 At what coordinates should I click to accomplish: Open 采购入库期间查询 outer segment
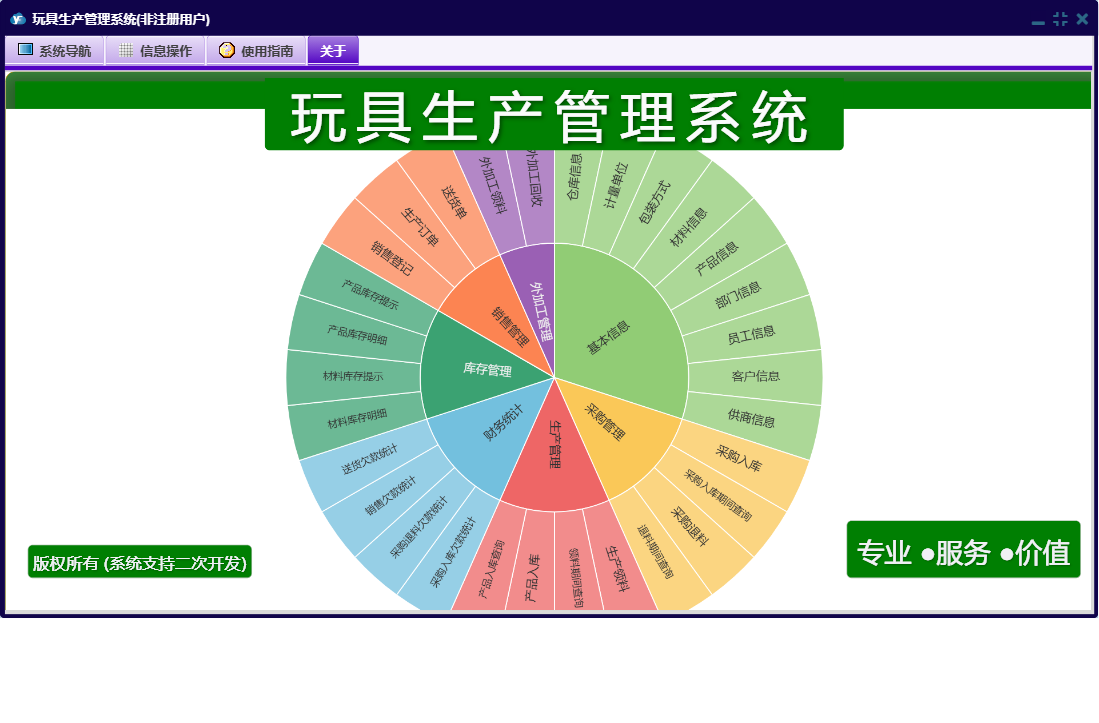tap(719, 496)
